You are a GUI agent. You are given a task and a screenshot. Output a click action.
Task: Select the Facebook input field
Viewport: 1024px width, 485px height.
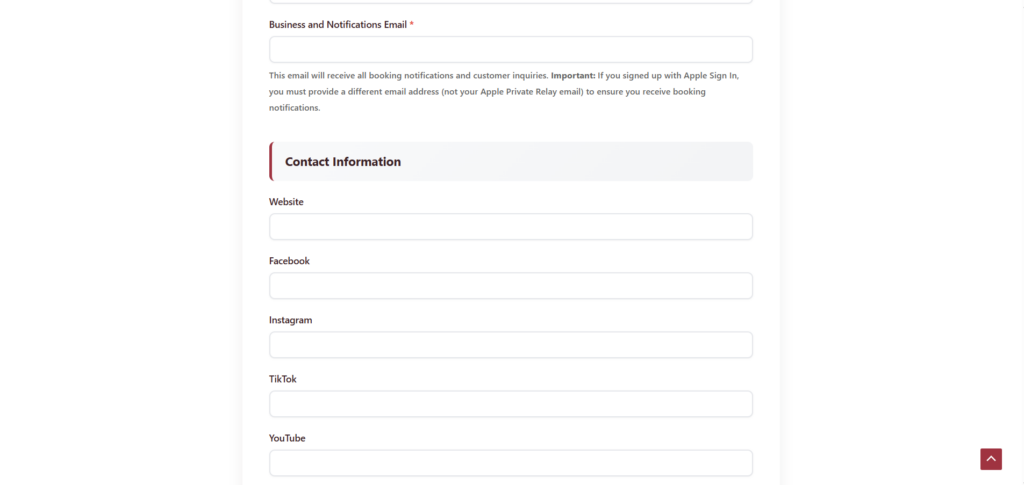pos(510,286)
